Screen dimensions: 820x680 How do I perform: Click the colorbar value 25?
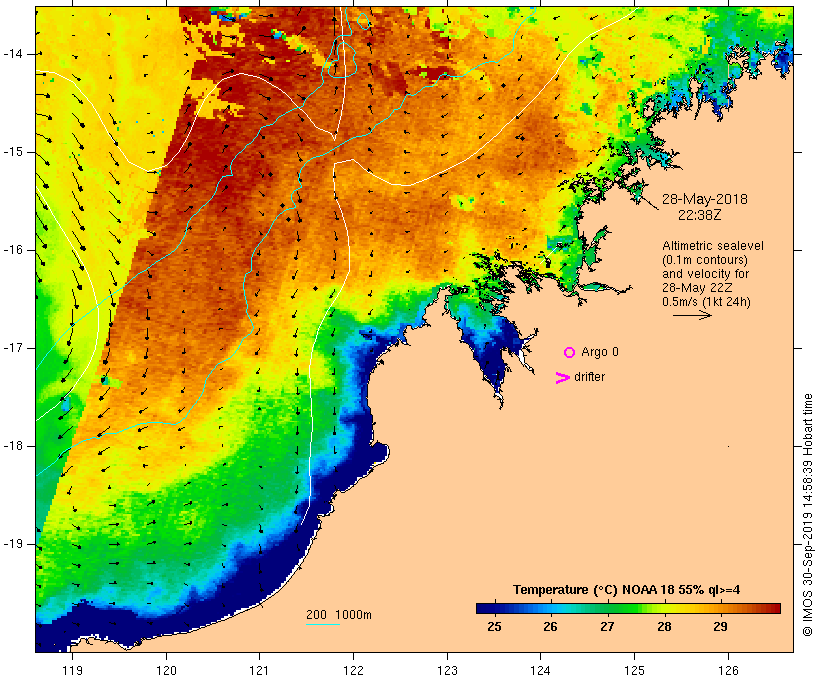(x=494, y=626)
